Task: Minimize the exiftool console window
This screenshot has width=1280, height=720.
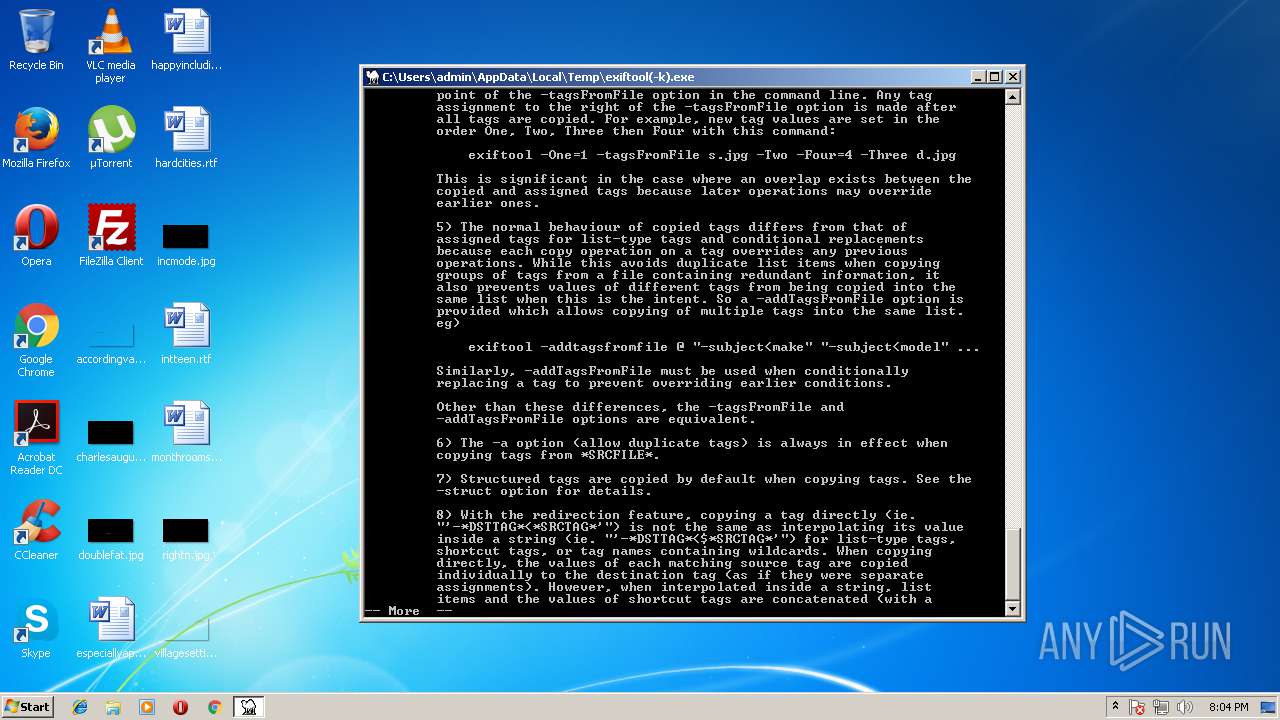Action: coord(977,77)
